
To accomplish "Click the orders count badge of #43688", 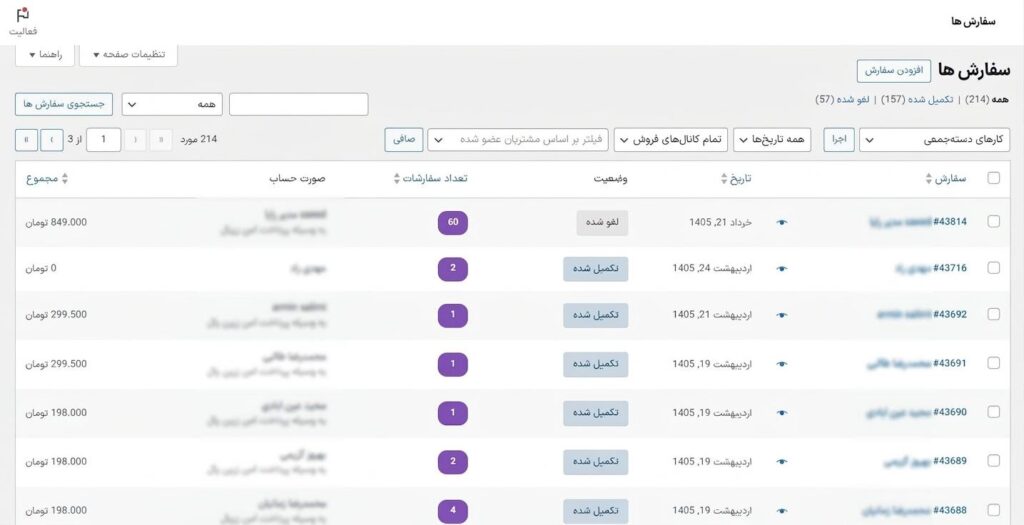I will tap(453, 511).
